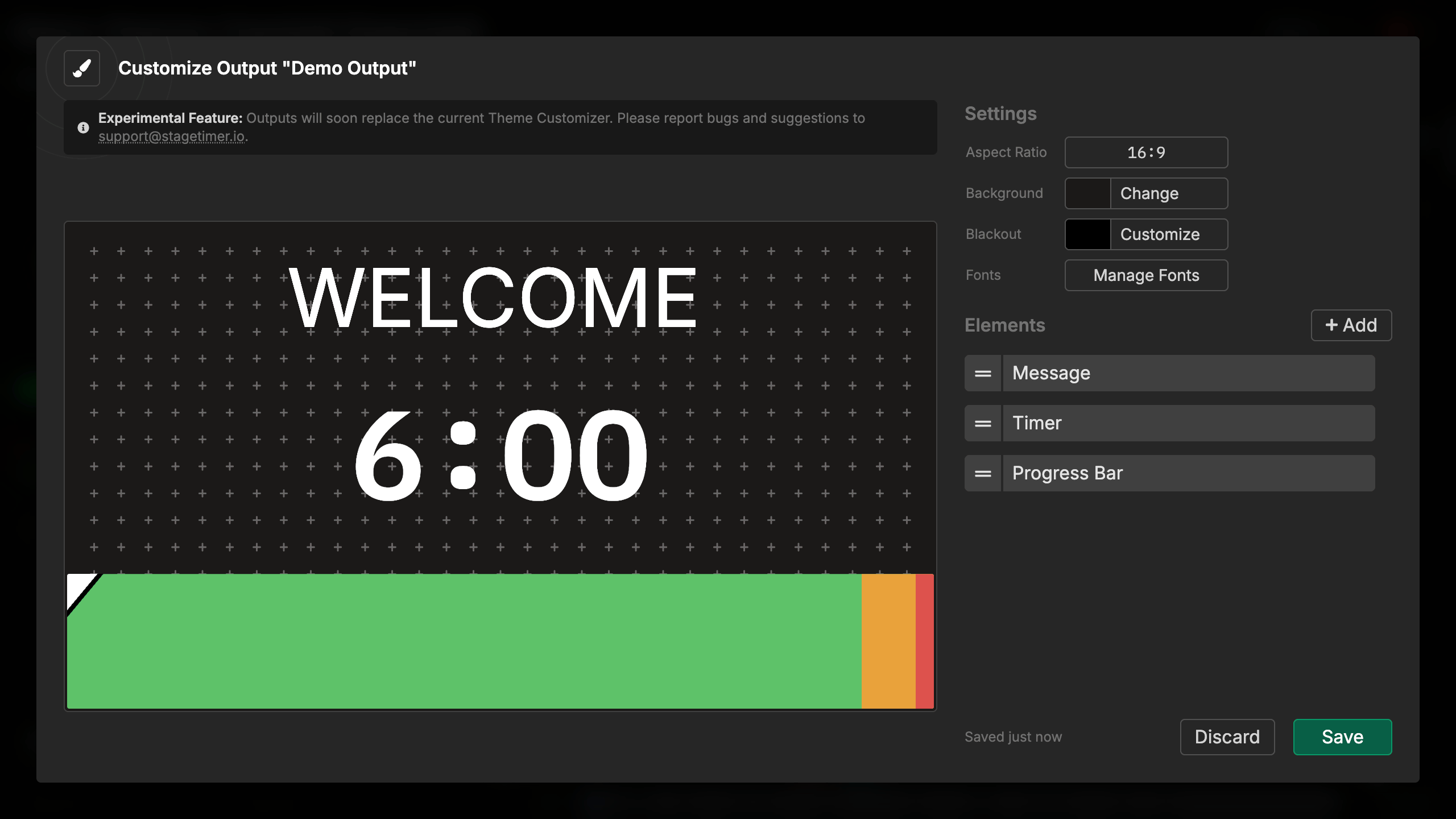Click the drag handle beside the Progress Bar element
Image resolution: width=1456 pixels, height=819 pixels.
[x=982, y=473]
